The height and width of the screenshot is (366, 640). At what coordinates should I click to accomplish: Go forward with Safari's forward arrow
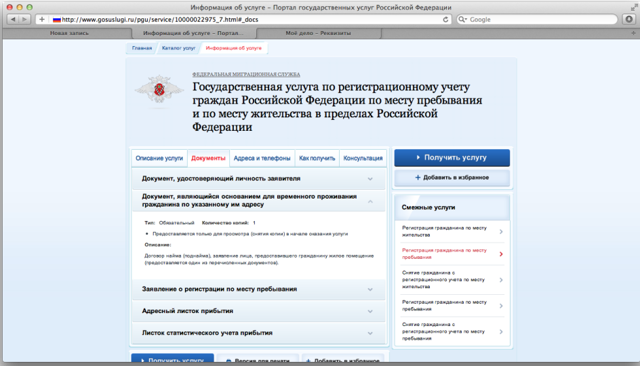[24, 19]
